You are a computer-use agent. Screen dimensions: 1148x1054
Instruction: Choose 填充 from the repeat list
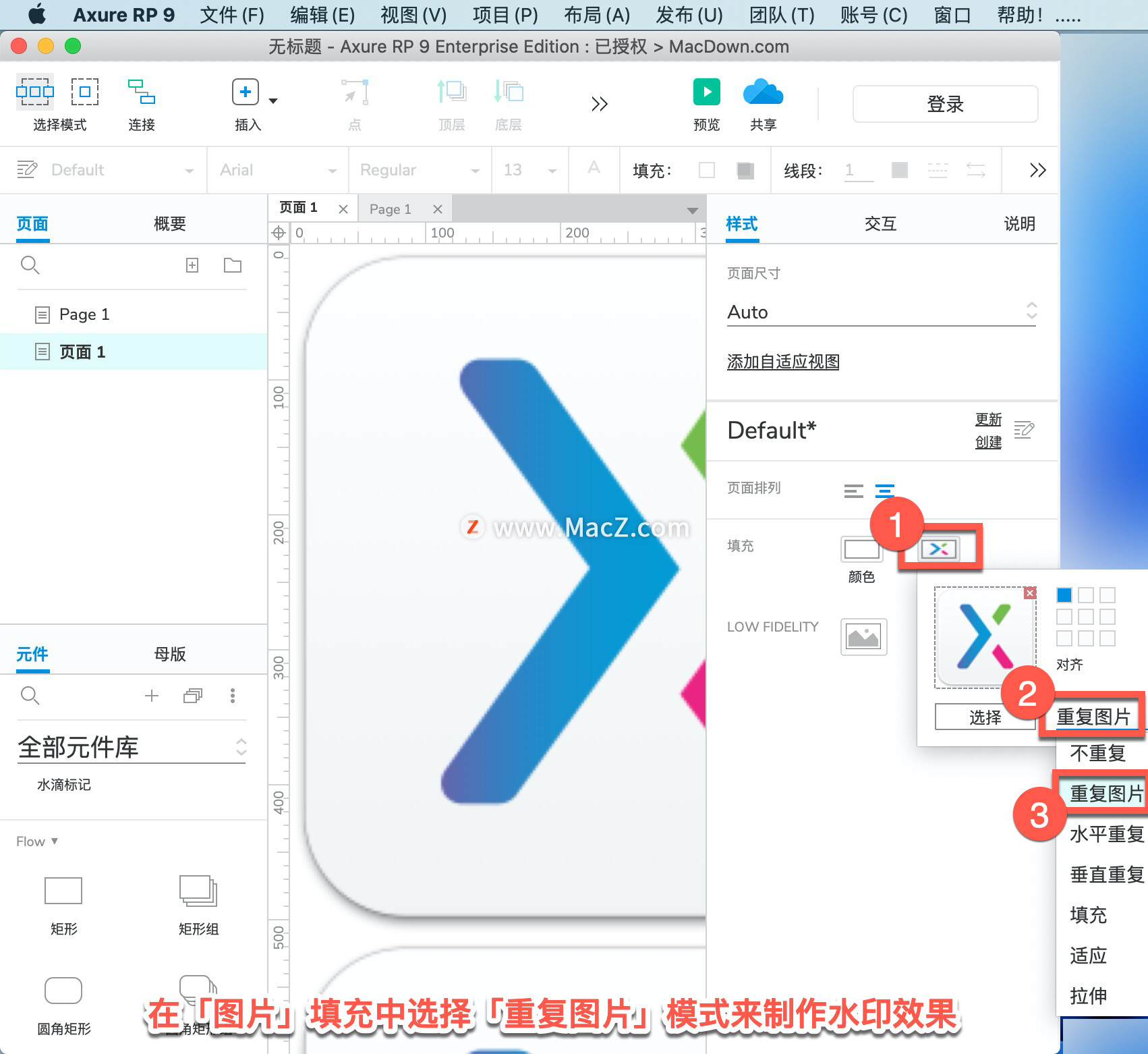[x=1089, y=915]
